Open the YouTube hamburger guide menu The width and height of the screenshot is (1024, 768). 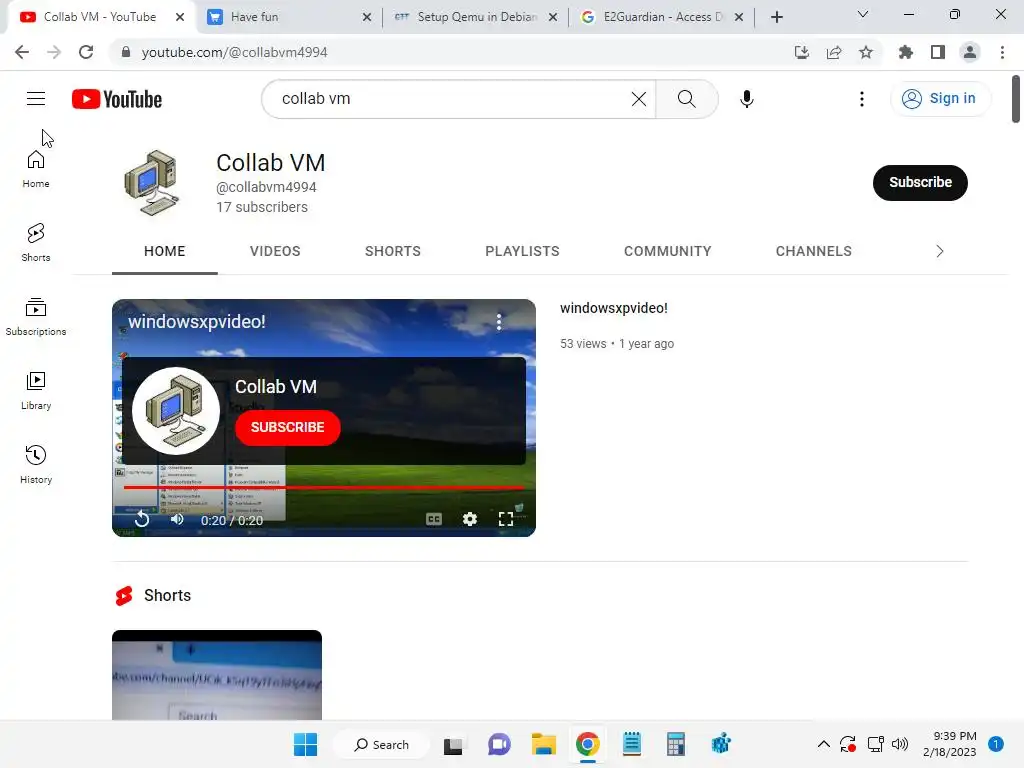[36, 99]
